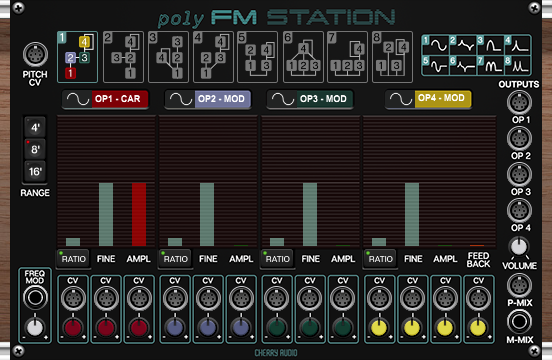Screen dimensions: 552x360
Task: Select FM algorithm 3
Action: point(169,57)
